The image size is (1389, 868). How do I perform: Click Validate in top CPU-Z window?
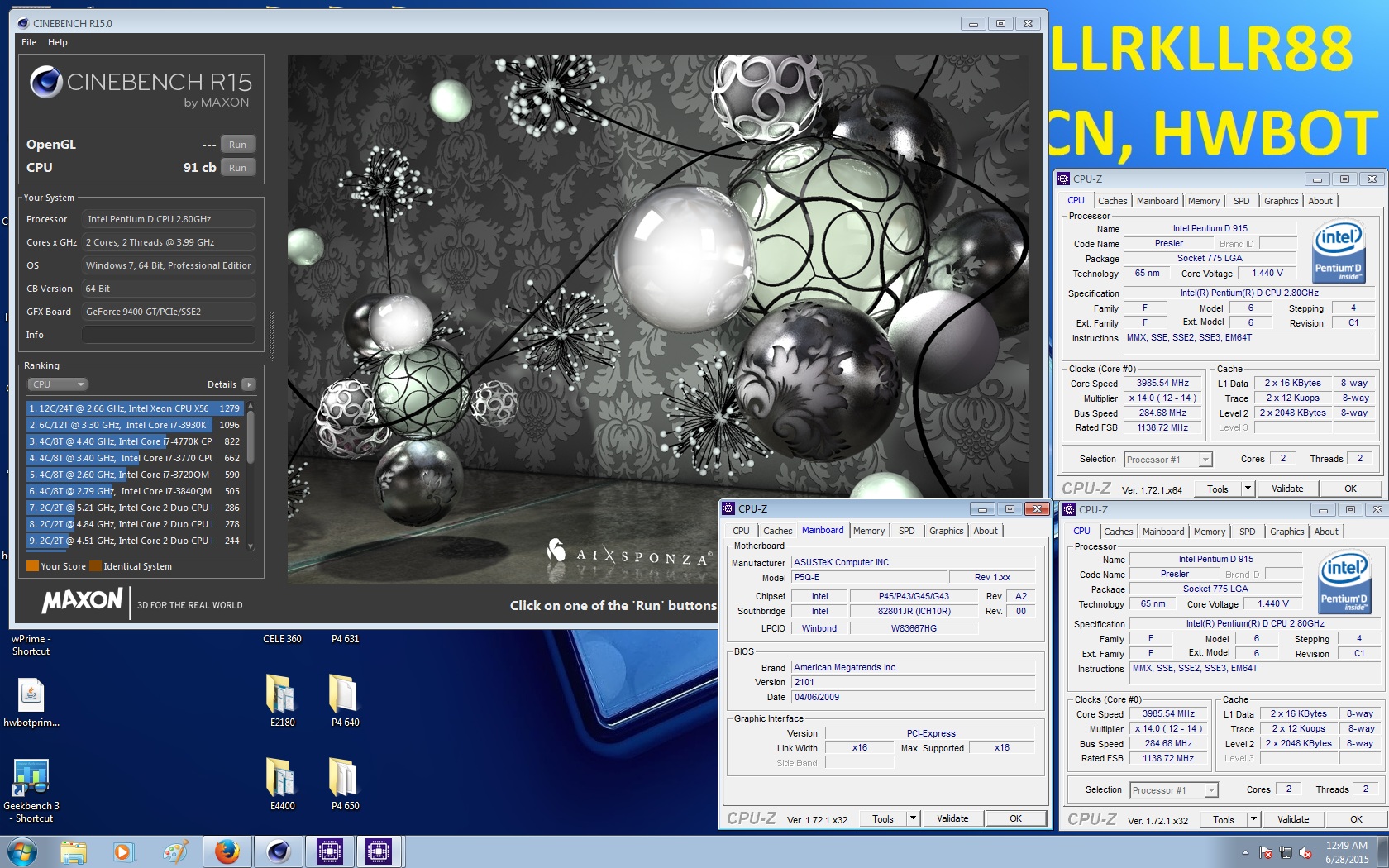pos(1287,489)
